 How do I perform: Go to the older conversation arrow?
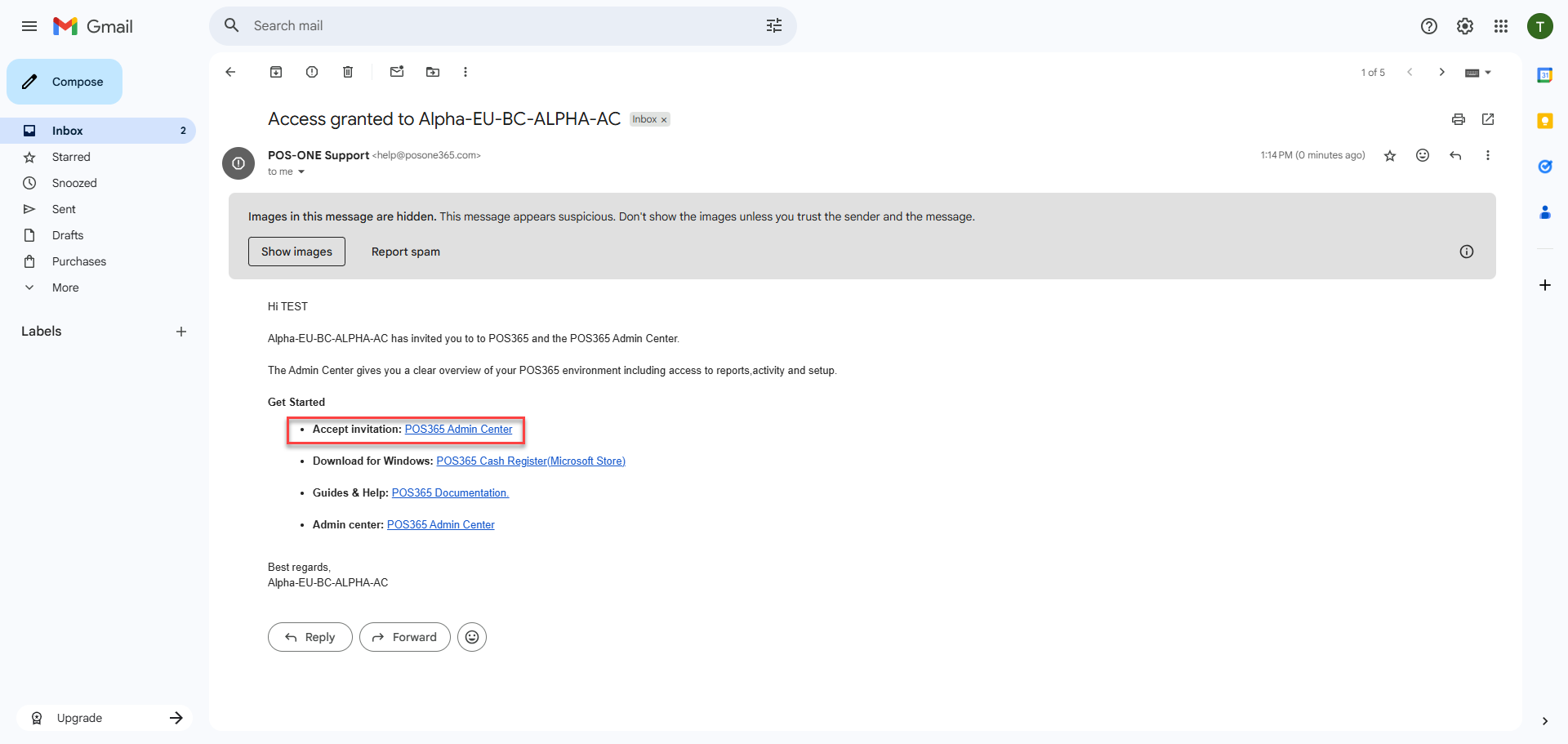point(1442,72)
